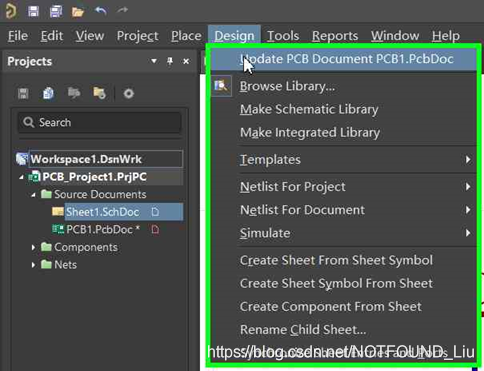The width and height of the screenshot is (484, 371).
Task: Expand the Netlist For Project arrow
Action: pyautogui.click(x=468, y=187)
